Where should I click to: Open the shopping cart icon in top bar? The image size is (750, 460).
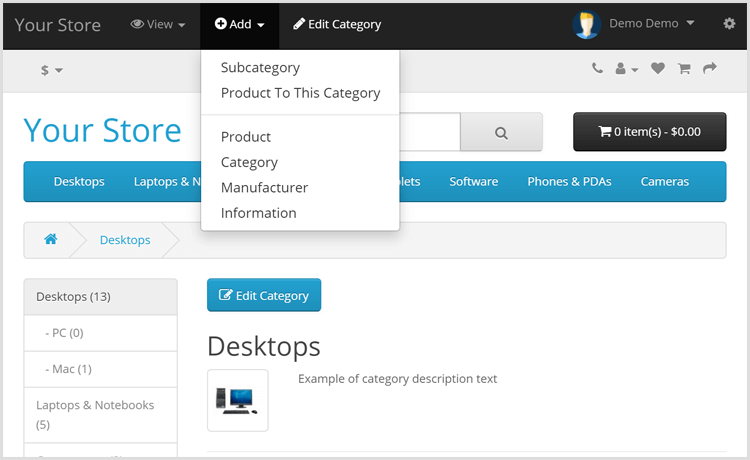(x=684, y=69)
